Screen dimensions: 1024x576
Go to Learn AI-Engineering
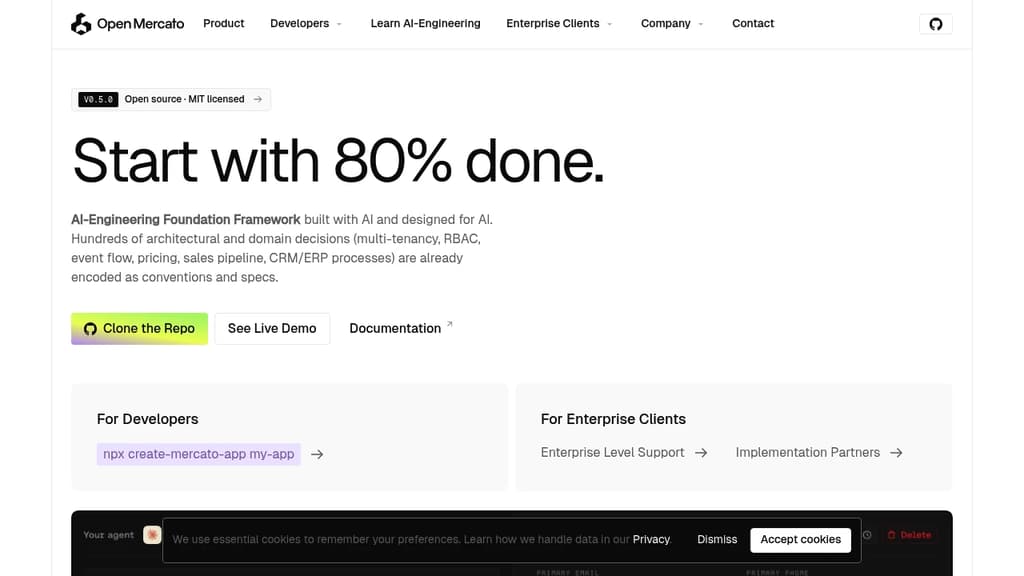coord(425,24)
